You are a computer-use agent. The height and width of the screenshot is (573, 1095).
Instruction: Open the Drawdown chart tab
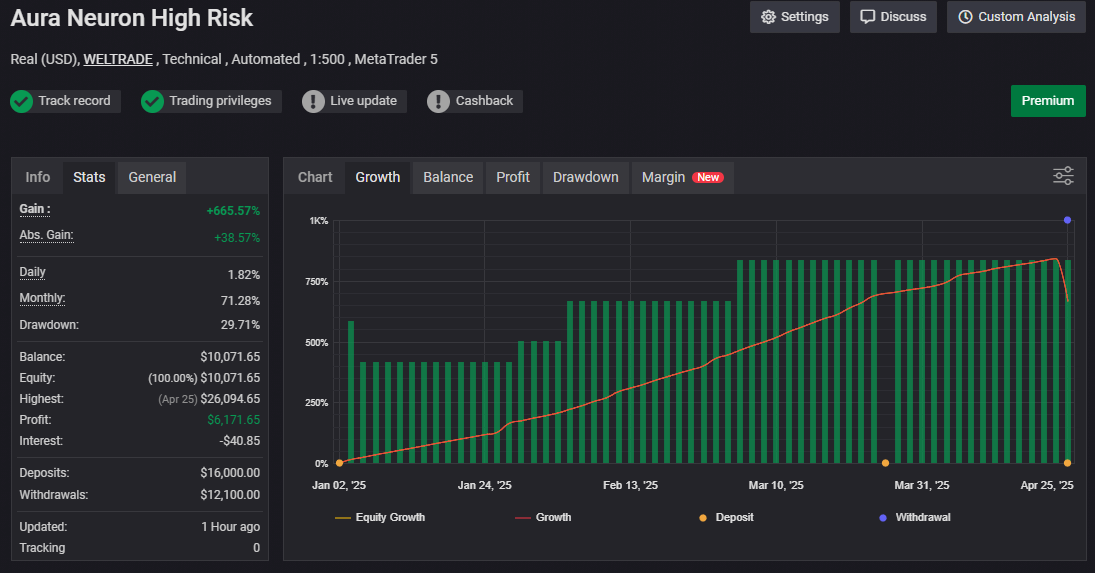tap(586, 177)
